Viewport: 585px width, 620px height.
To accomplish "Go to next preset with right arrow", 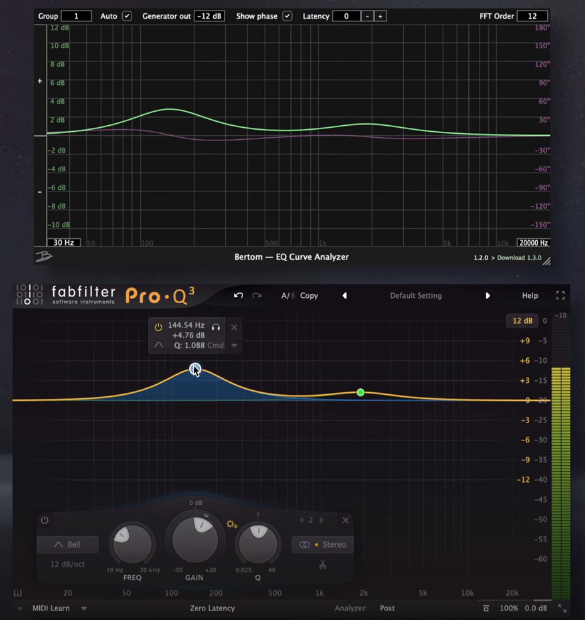I will pyautogui.click(x=488, y=296).
